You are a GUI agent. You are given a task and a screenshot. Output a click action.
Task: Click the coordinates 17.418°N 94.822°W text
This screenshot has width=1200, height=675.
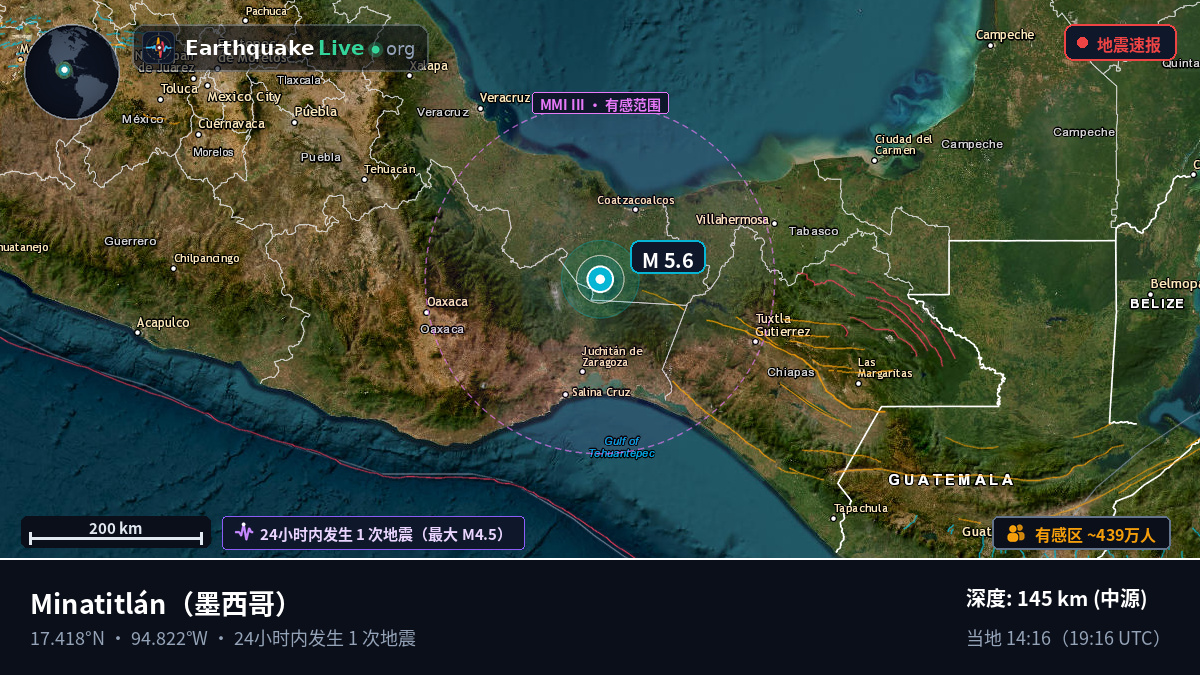point(119,638)
